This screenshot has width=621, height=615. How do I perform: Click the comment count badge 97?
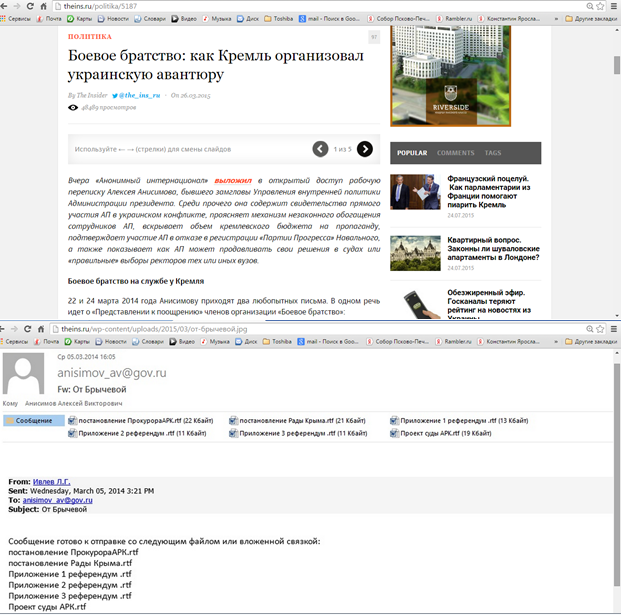374,37
